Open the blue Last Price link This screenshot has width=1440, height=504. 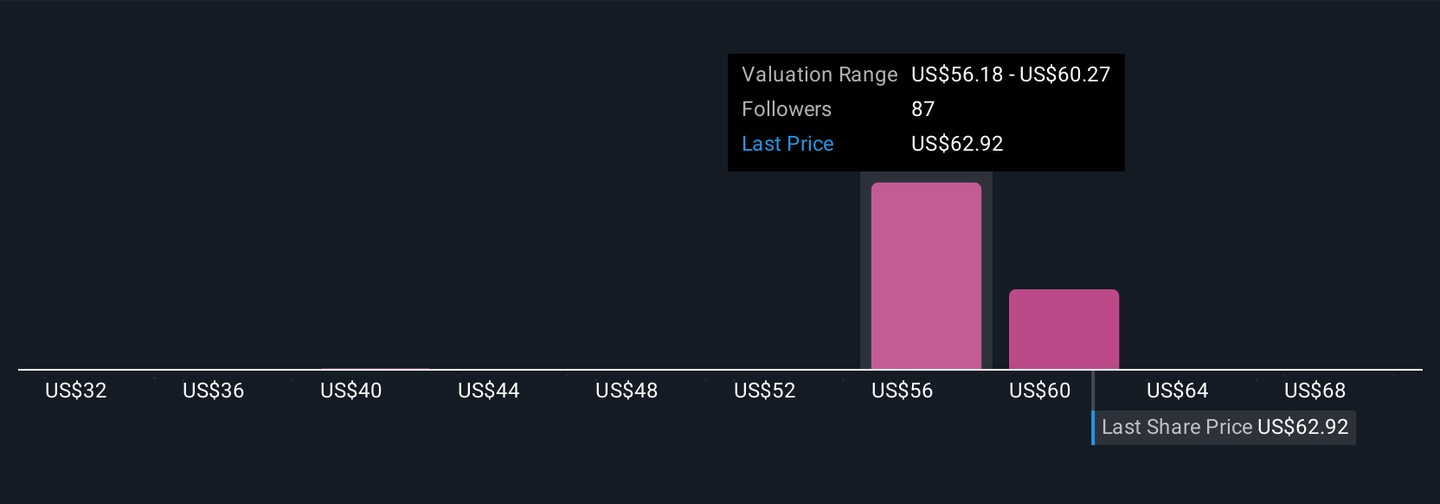point(788,144)
